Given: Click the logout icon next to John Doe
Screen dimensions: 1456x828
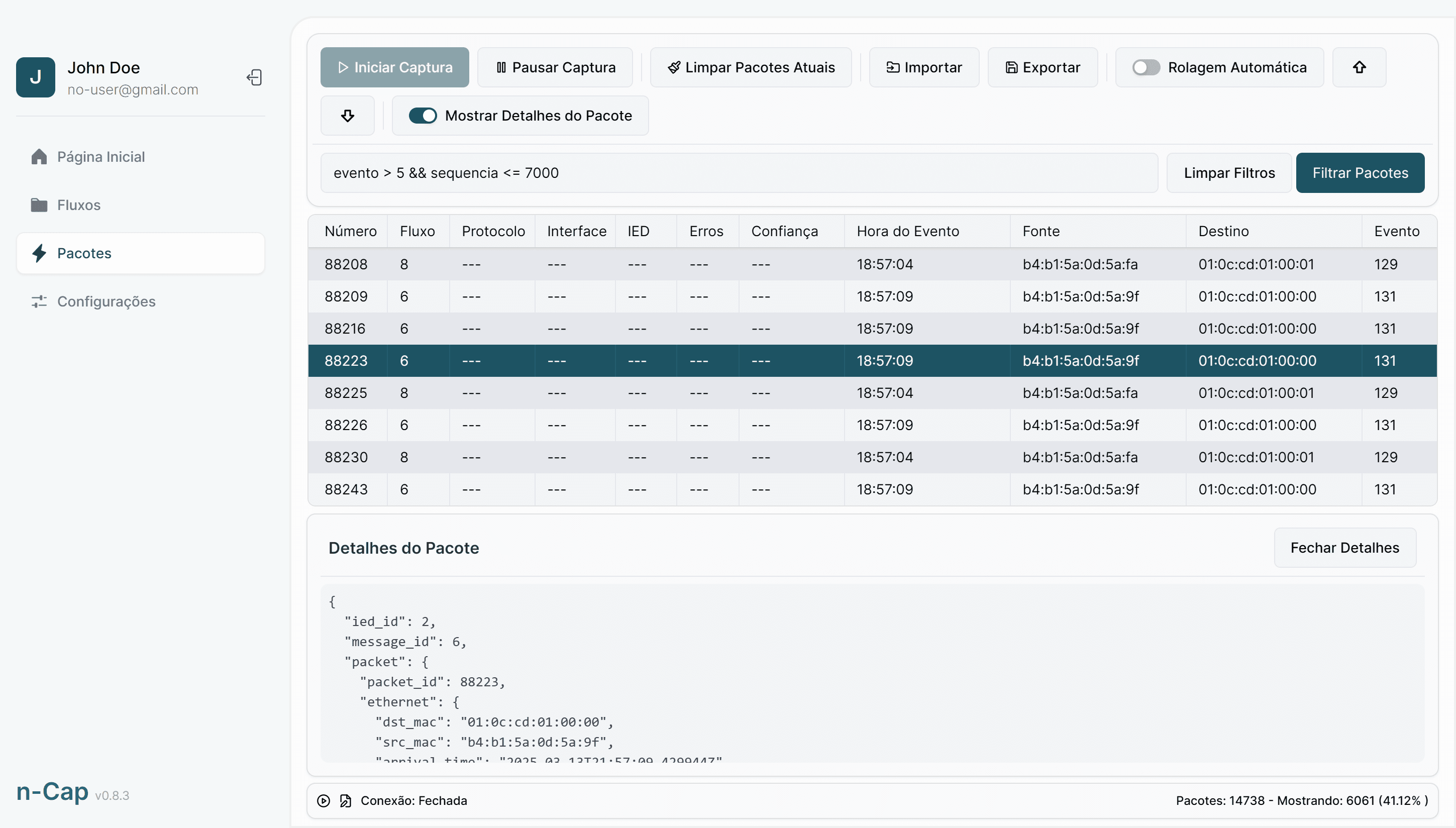Looking at the screenshot, I should [x=254, y=77].
